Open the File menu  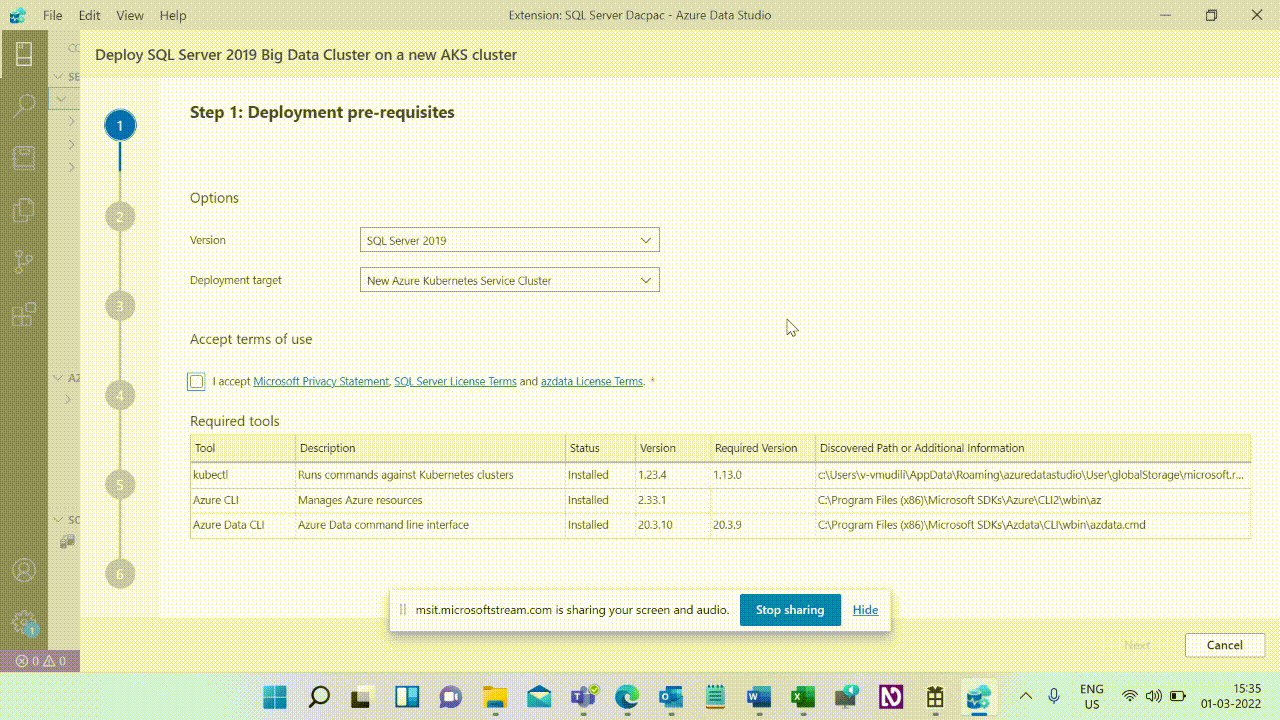(x=52, y=15)
